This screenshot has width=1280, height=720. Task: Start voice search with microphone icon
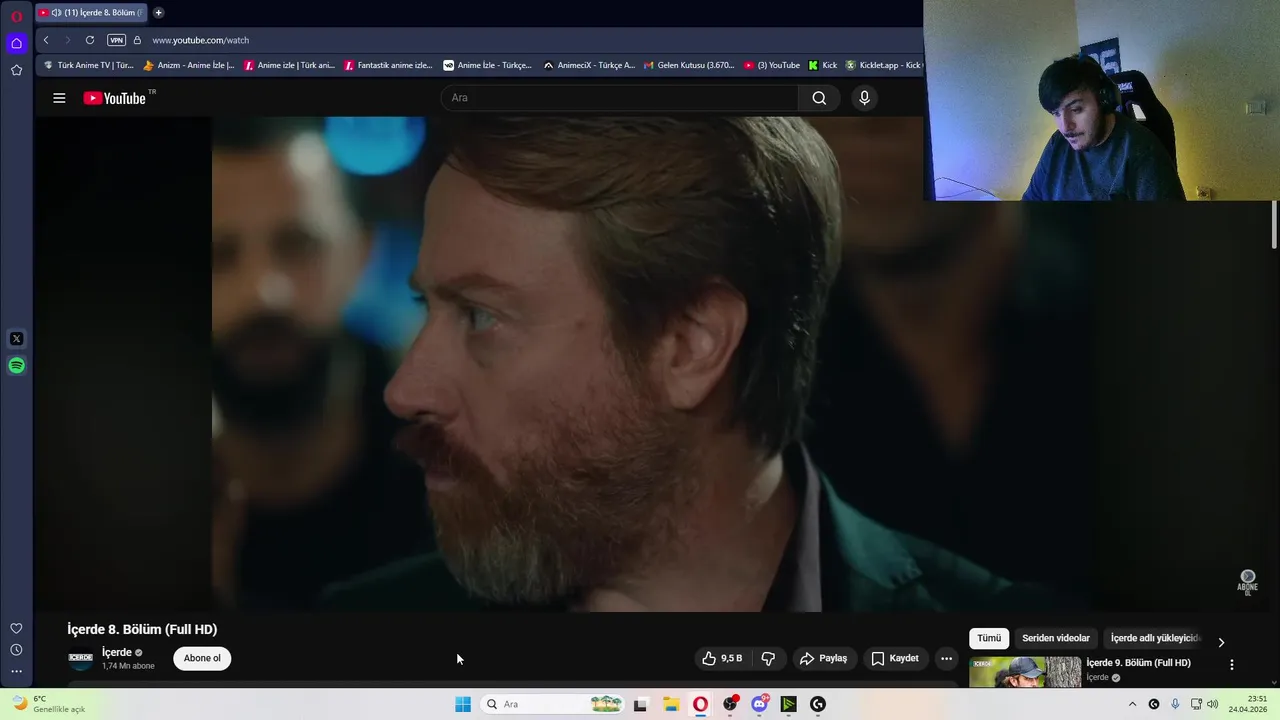[865, 98]
